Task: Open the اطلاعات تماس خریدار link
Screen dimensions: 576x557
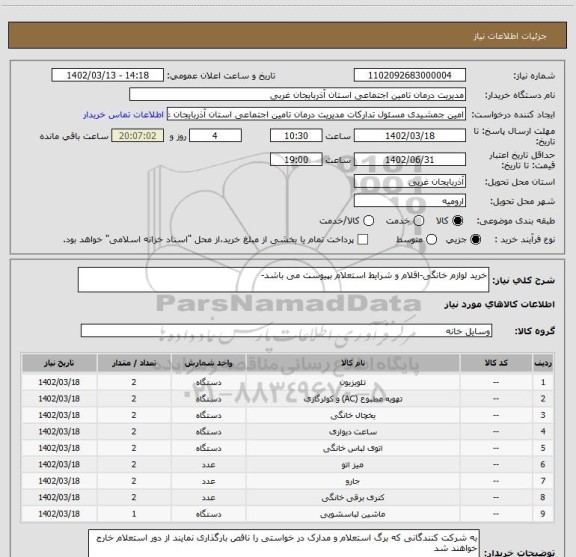Action: pos(123,115)
